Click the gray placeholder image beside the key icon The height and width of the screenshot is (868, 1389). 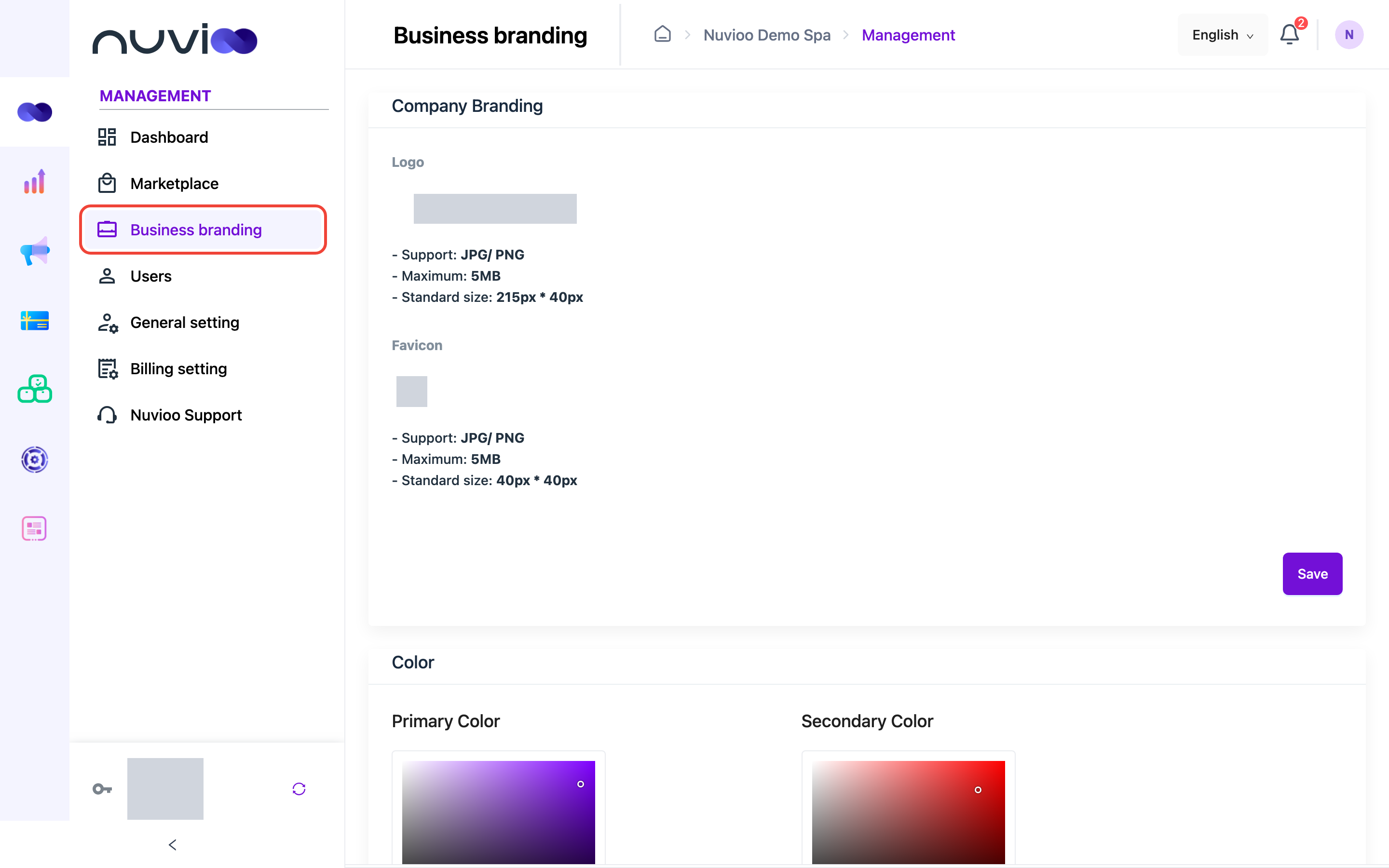(x=165, y=789)
